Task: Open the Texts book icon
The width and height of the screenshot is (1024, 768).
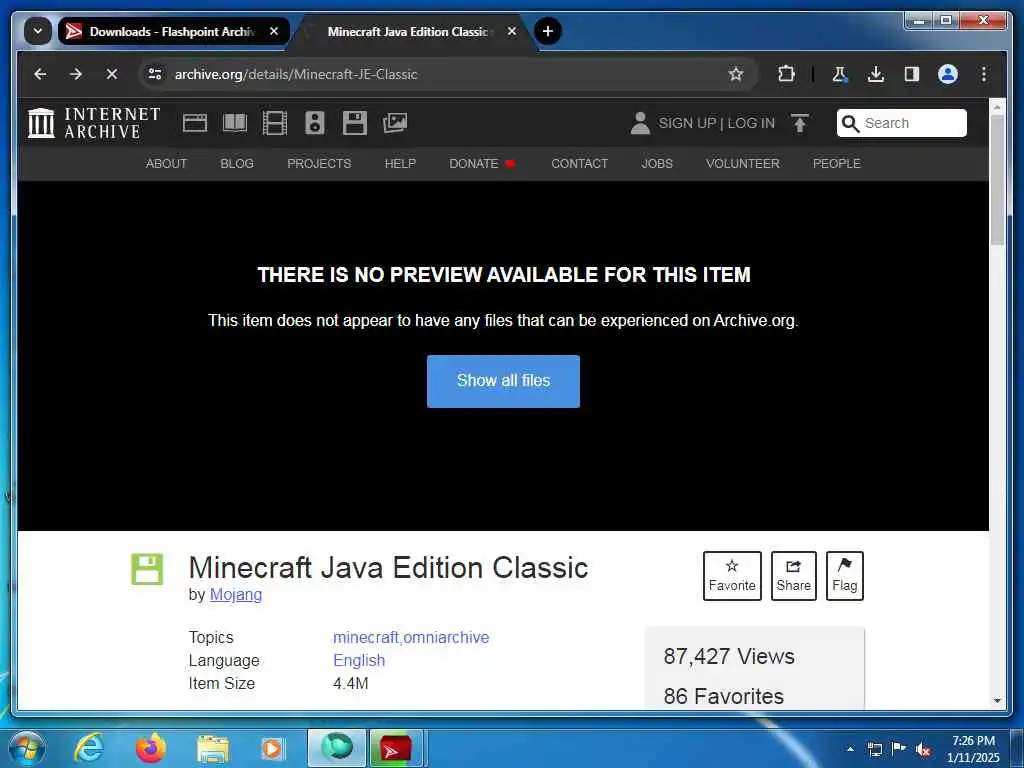Action: click(x=235, y=123)
